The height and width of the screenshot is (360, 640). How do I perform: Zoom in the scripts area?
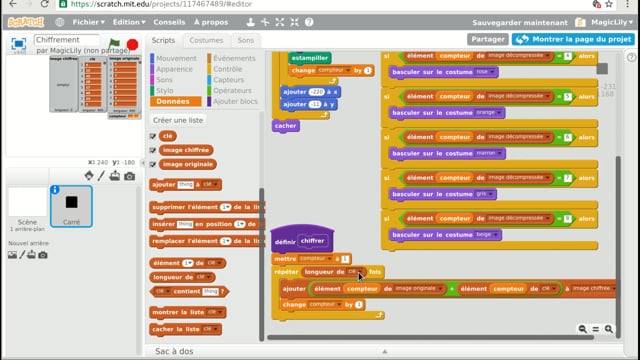click(x=609, y=329)
